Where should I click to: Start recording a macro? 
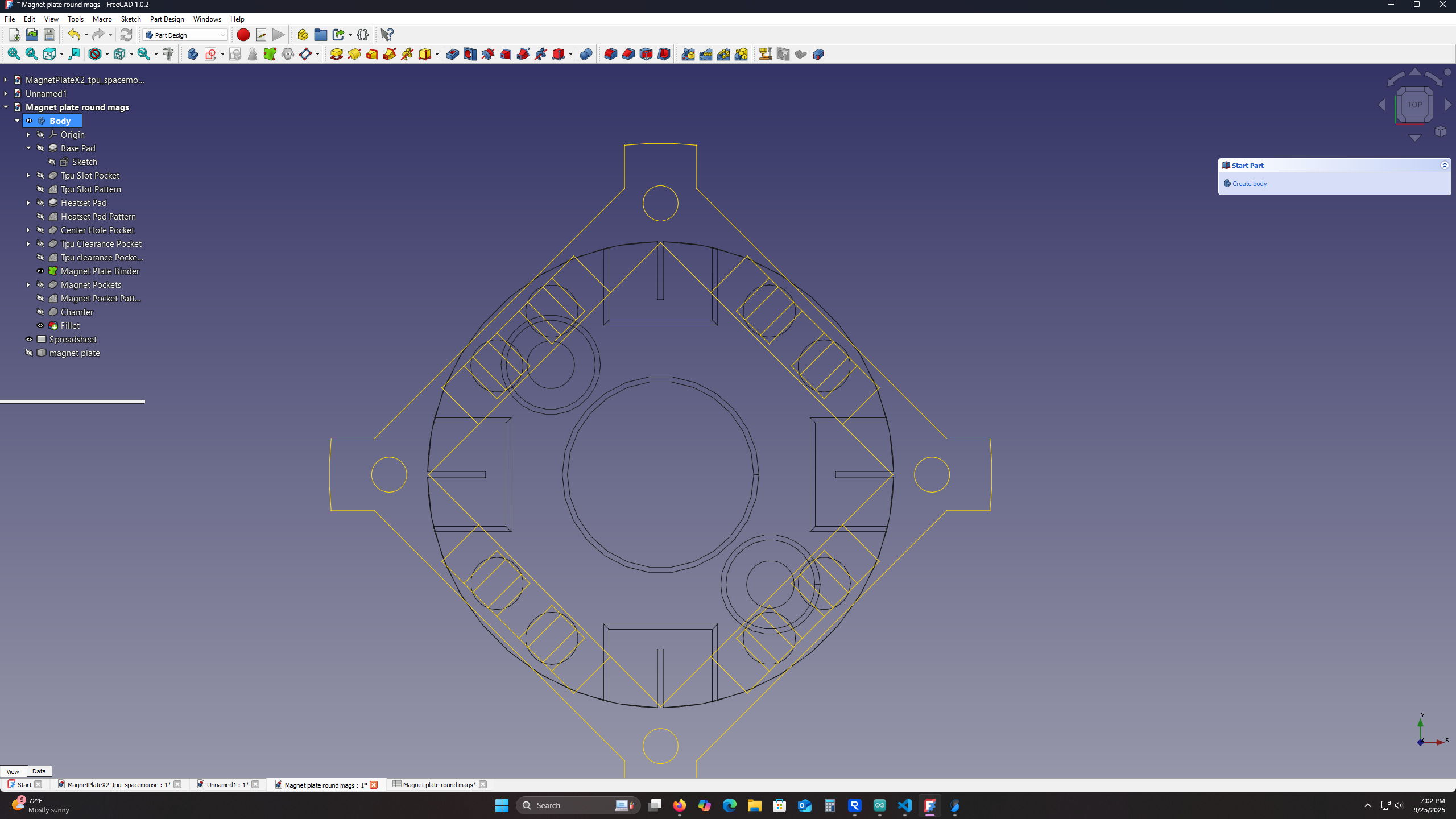(243, 35)
